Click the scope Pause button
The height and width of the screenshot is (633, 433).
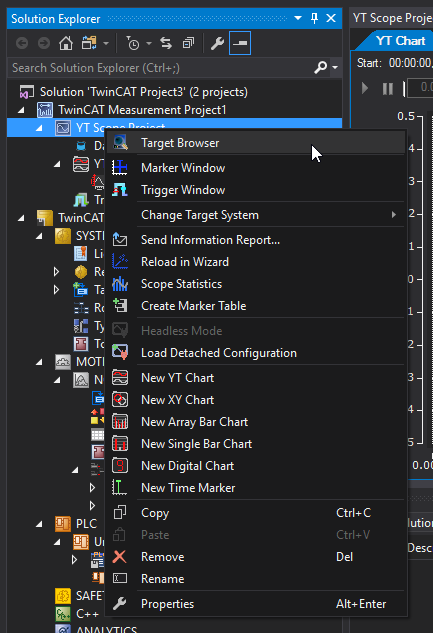tap(387, 88)
